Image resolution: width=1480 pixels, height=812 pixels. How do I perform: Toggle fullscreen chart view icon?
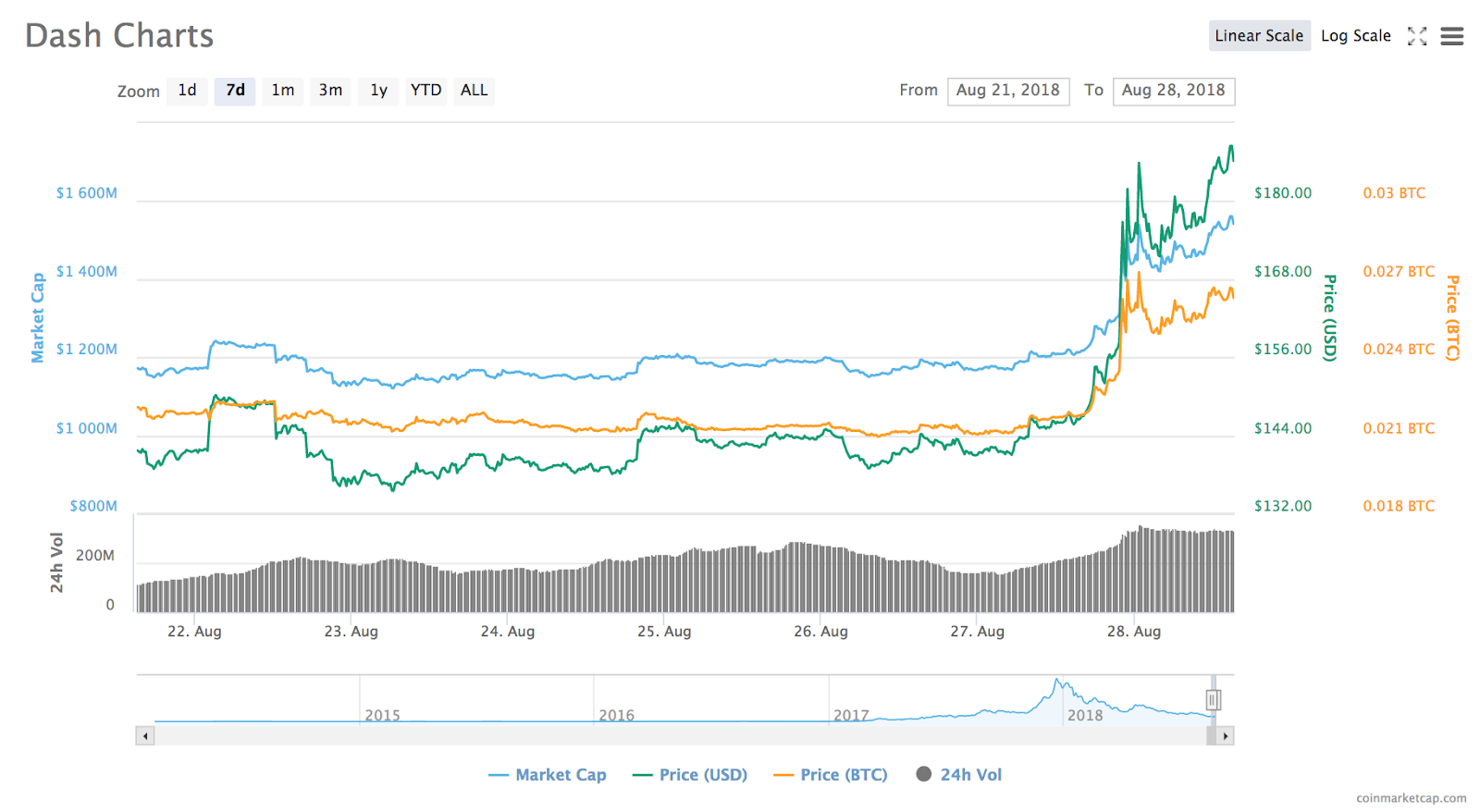1417,36
